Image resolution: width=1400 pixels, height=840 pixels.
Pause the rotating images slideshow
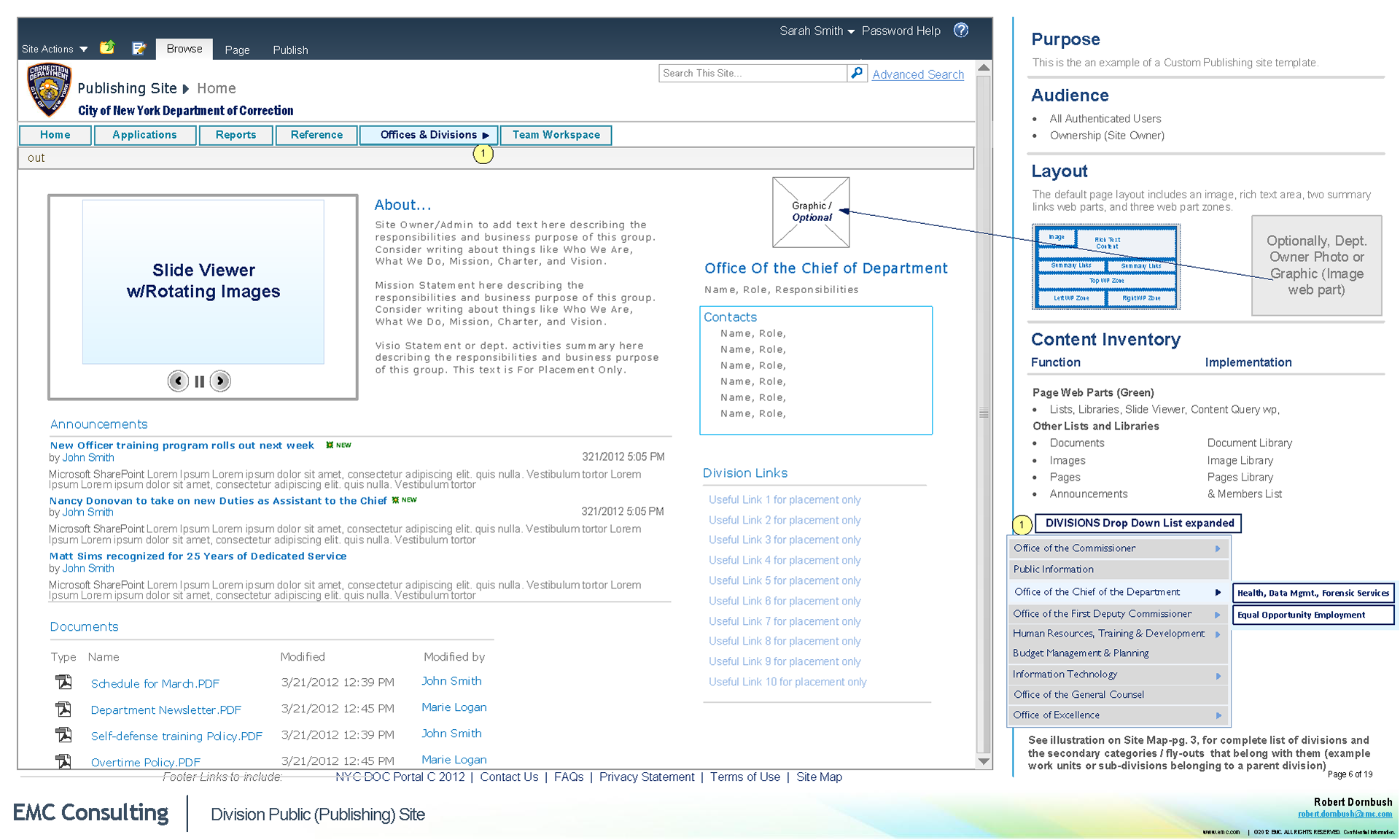[199, 381]
